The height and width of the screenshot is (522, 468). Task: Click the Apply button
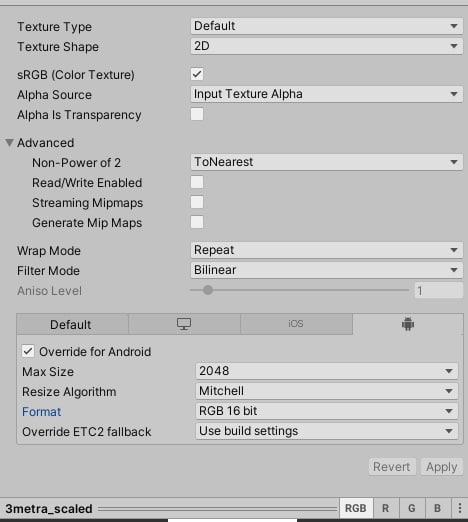442,467
